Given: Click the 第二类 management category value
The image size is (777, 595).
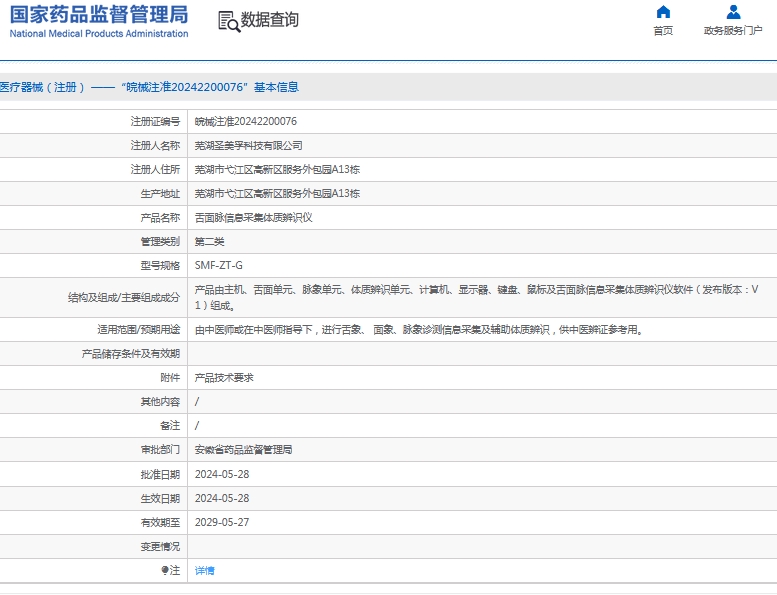Looking at the screenshot, I should [x=209, y=242].
